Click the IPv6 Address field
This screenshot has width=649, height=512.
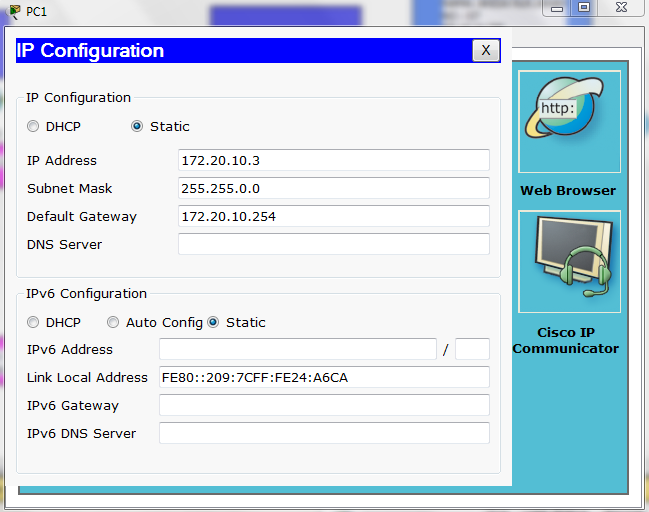298,349
